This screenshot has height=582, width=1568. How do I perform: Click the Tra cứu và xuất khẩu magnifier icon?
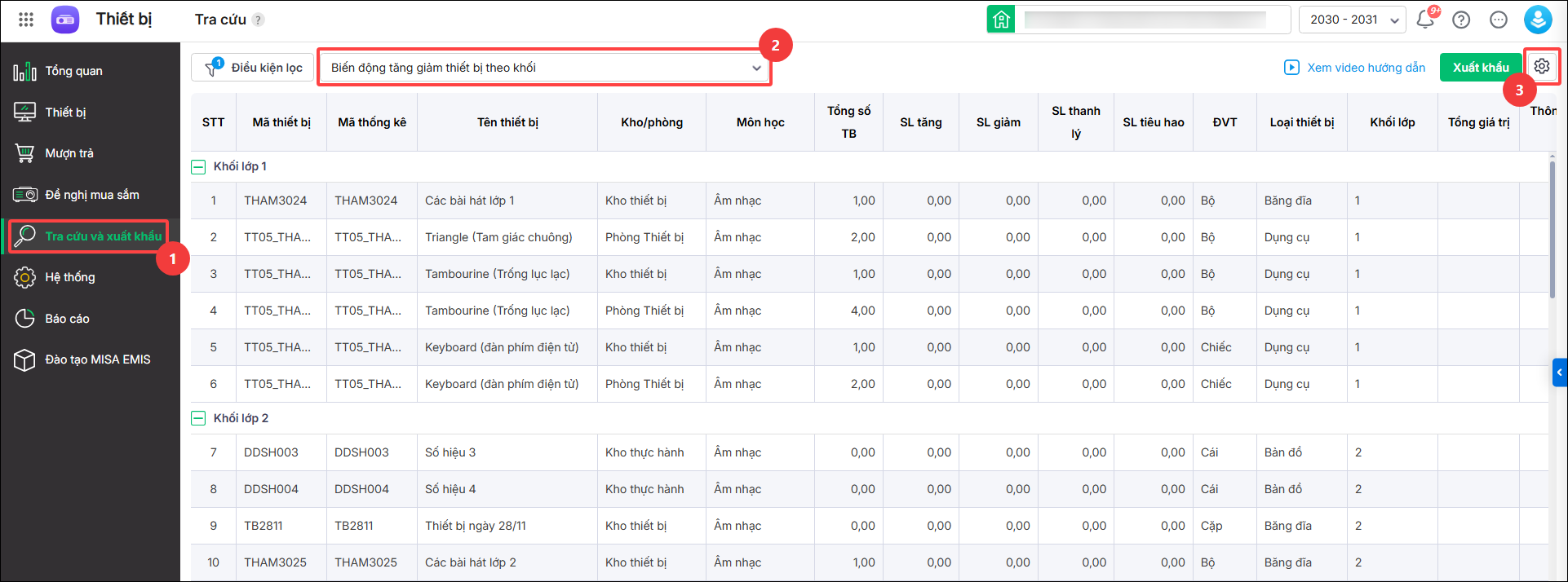tap(24, 236)
